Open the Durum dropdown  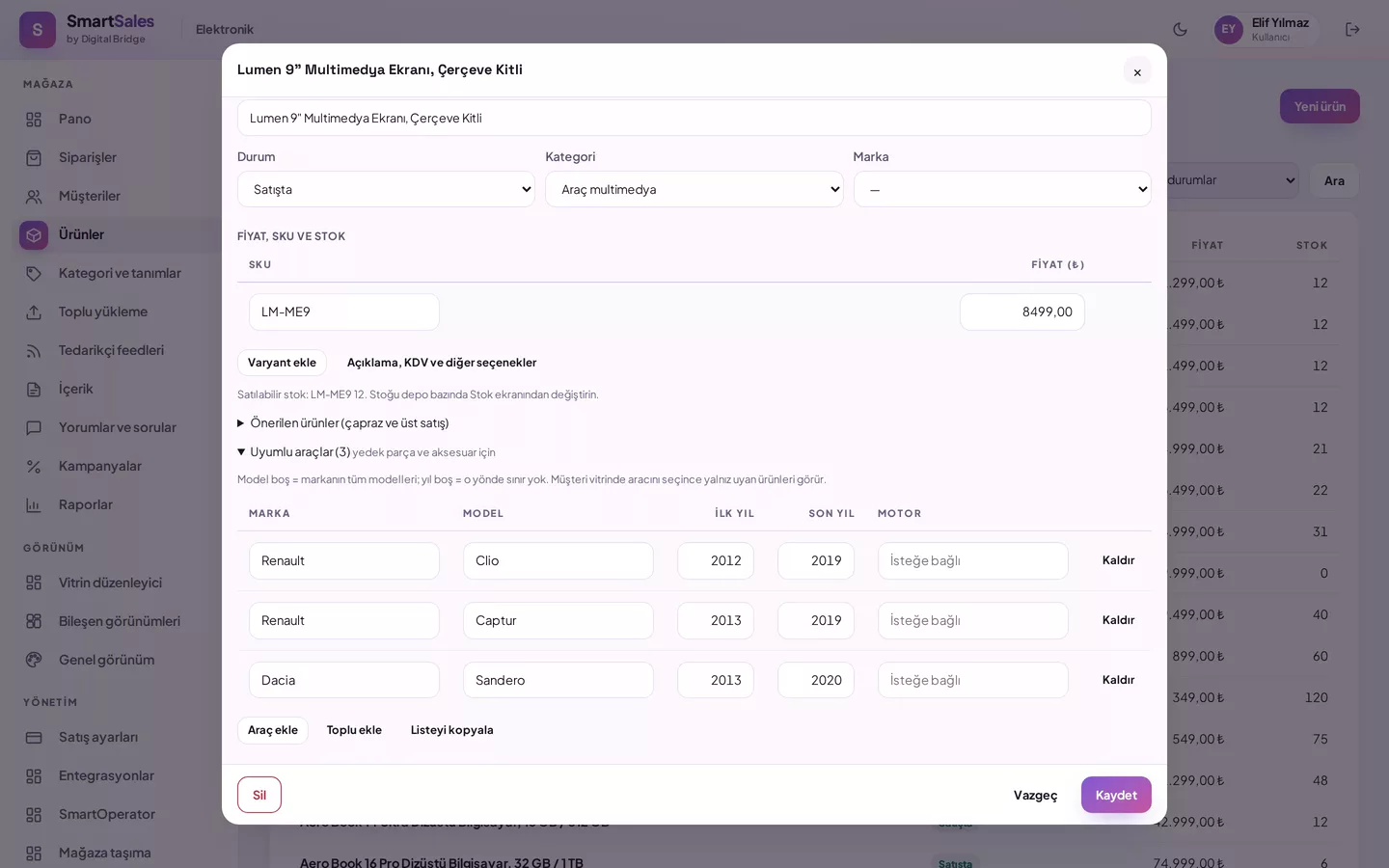click(x=386, y=189)
